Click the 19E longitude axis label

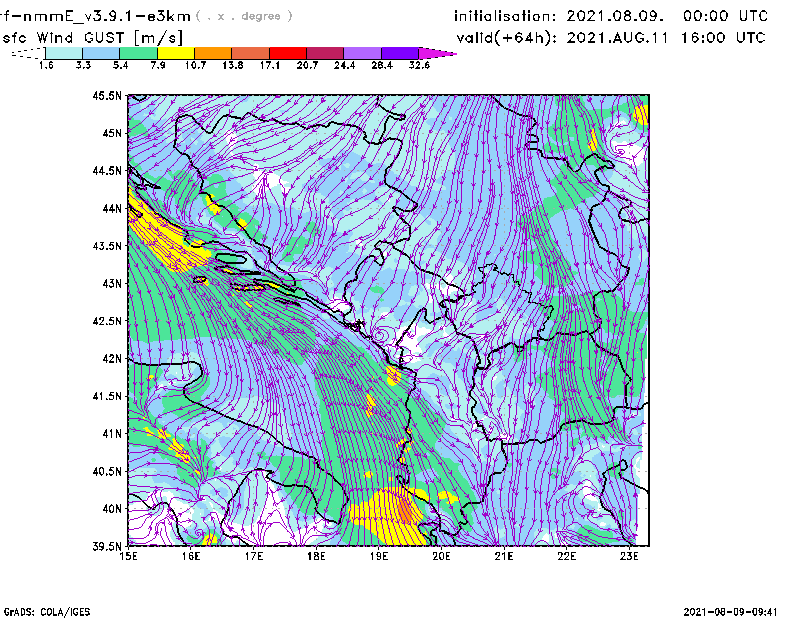pos(379,555)
